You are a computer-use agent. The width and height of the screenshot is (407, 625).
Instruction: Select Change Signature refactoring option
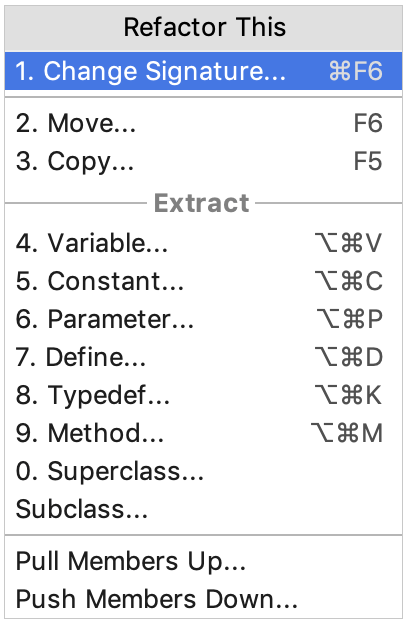pos(203,71)
